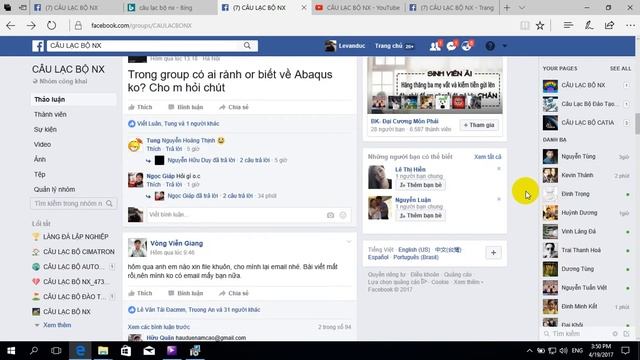The width and height of the screenshot is (640, 360).
Task: Click browser back arrow
Action: [11, 25]
